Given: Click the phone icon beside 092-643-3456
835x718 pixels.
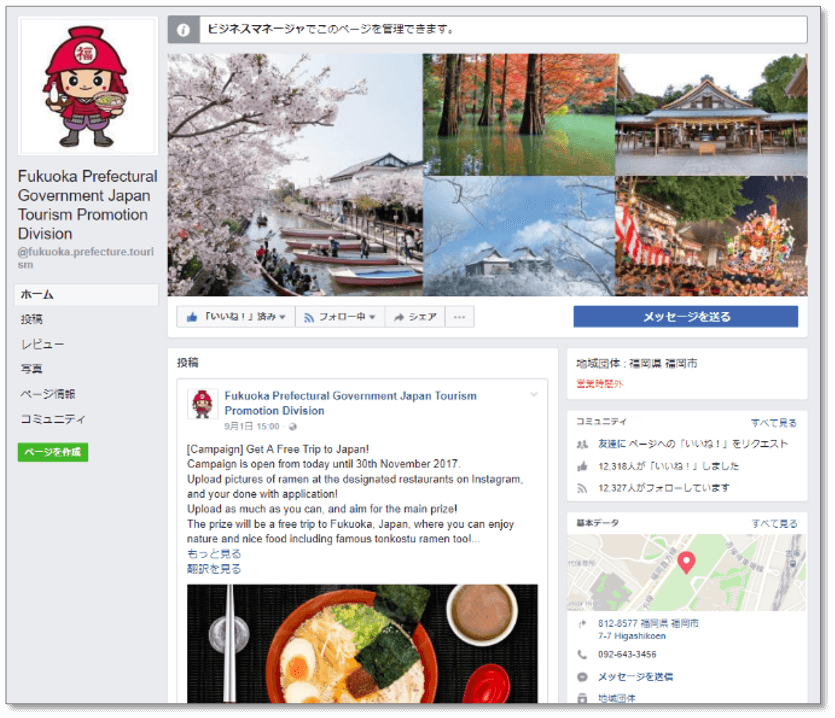Looking at the screenshot, I should [582, 655].
